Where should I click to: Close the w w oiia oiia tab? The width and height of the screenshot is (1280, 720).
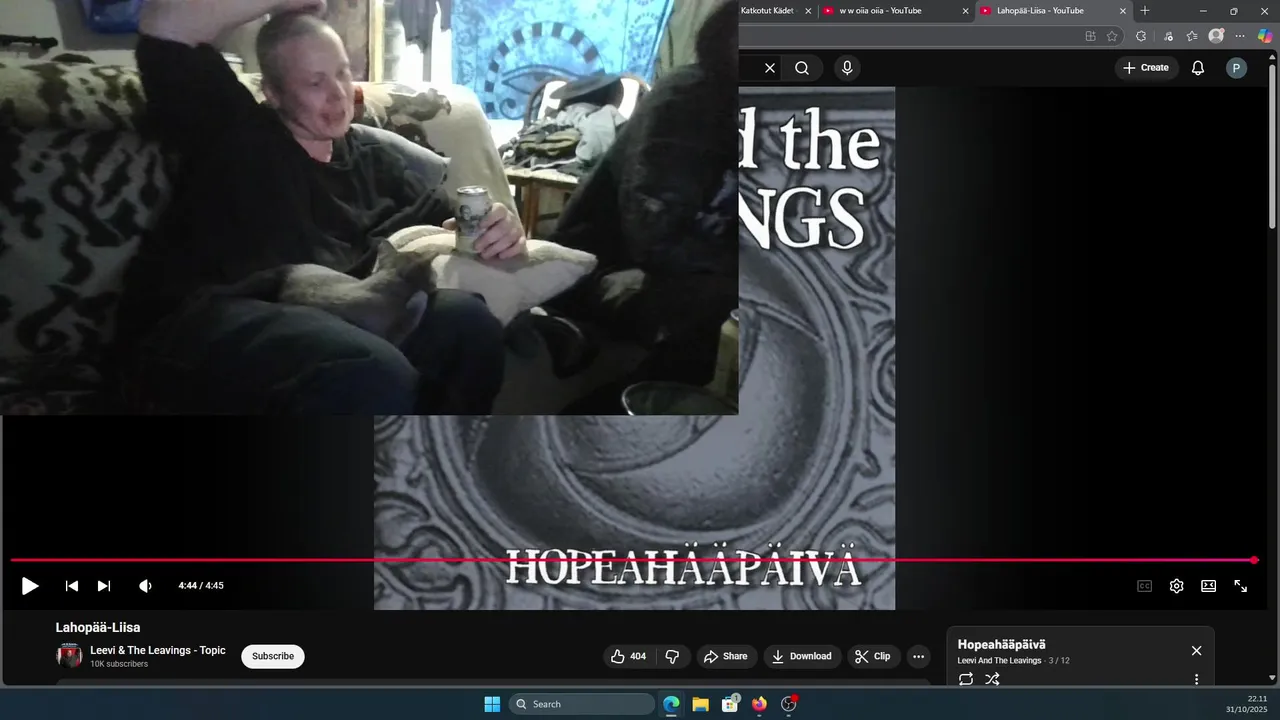[x=966, y=11]
